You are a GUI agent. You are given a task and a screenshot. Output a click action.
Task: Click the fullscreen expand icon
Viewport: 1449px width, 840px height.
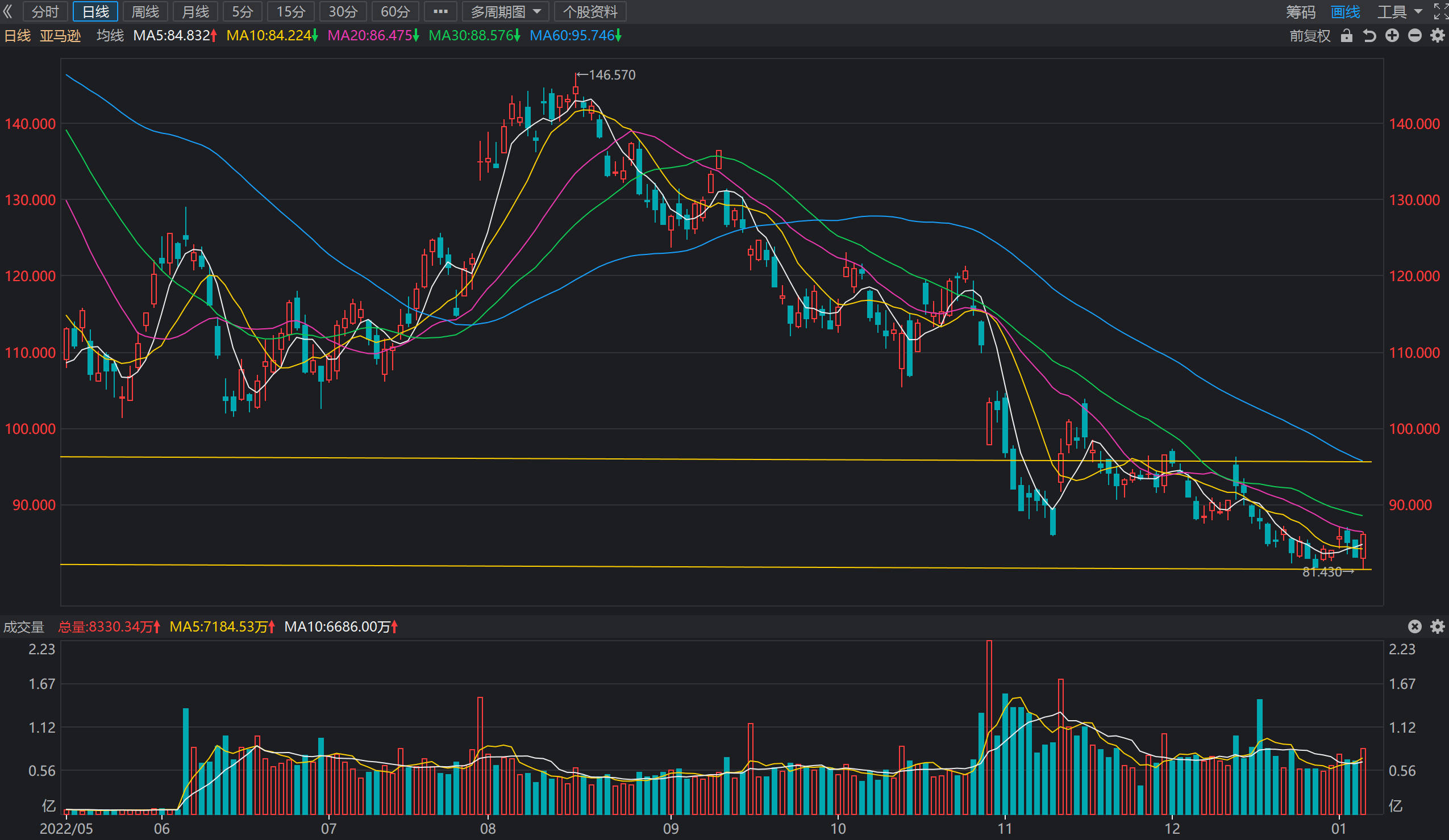tap(1440, 11)
